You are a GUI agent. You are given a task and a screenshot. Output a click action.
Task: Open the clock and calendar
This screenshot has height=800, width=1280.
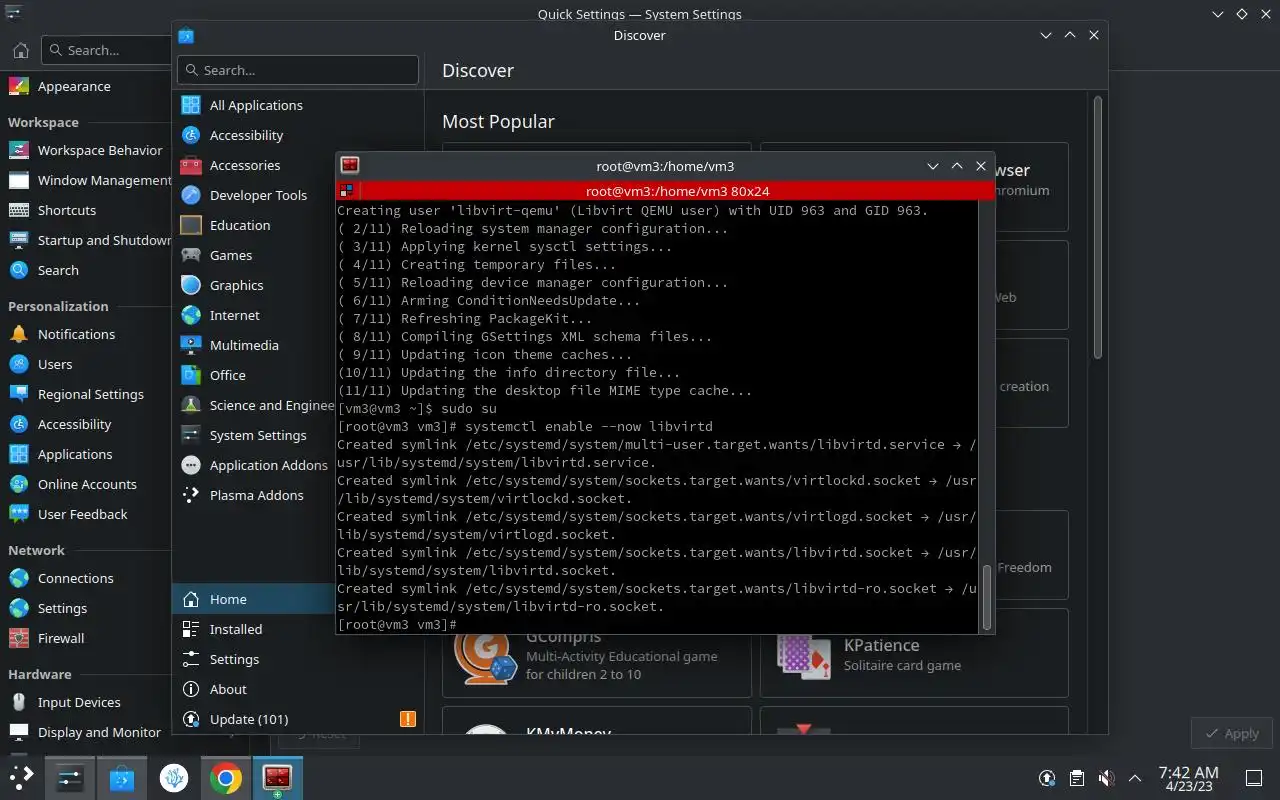pyautogui.click(x=1188, y=778)
